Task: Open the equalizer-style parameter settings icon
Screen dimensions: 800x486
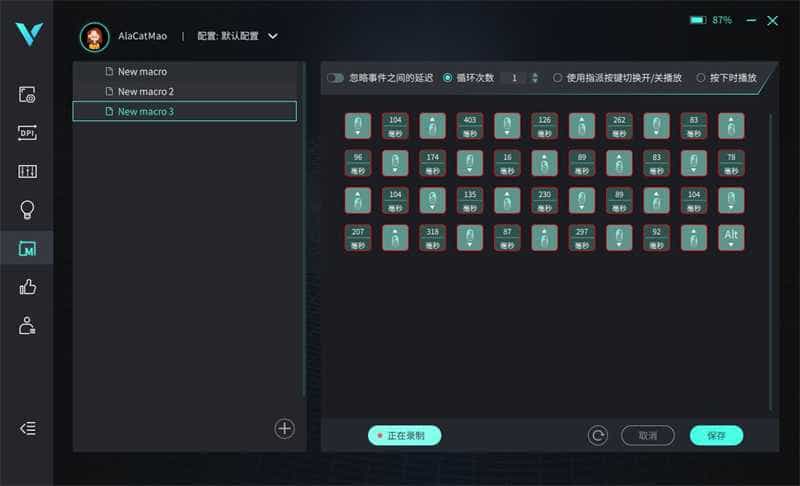Action: point(28,171)
